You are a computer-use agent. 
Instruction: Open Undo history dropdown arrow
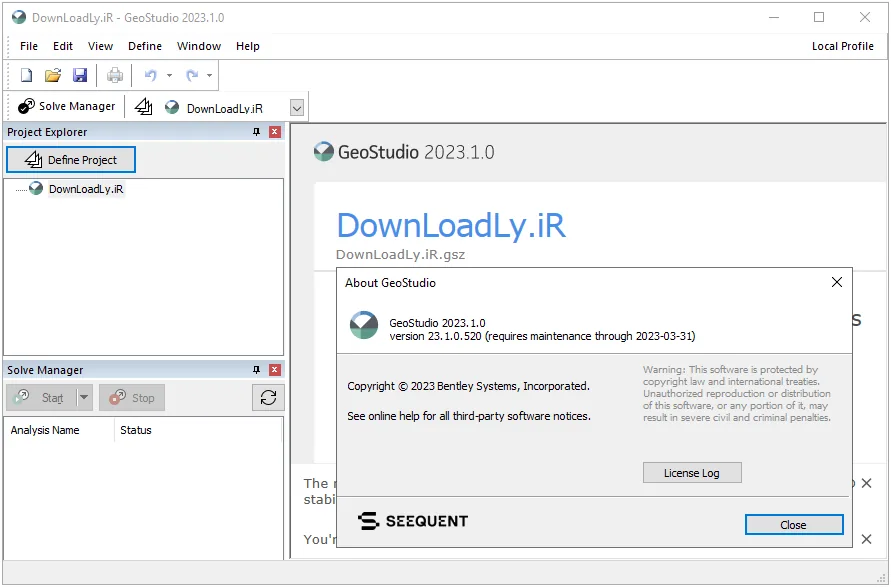point(169,76)
